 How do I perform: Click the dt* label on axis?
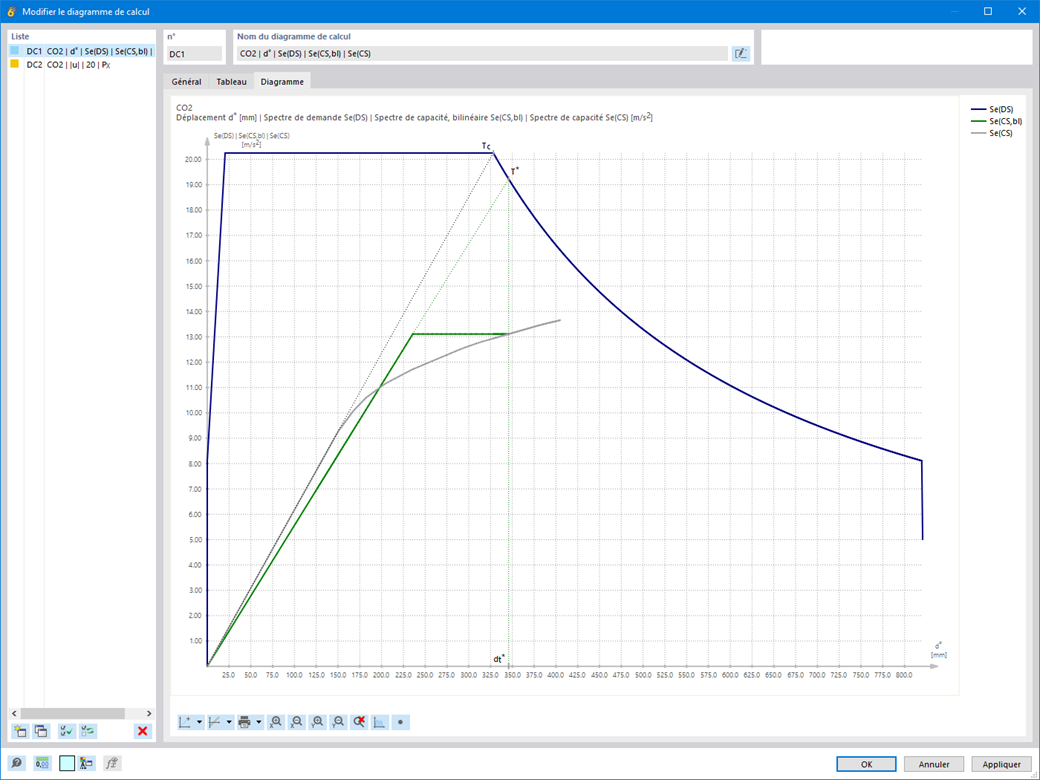pyautogui.click(x=499, y=659)
